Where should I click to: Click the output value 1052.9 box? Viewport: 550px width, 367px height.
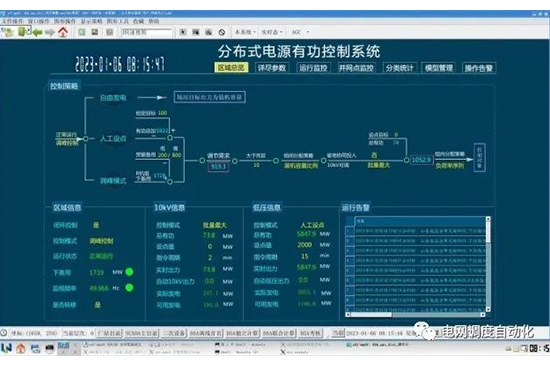click(421, 160)
